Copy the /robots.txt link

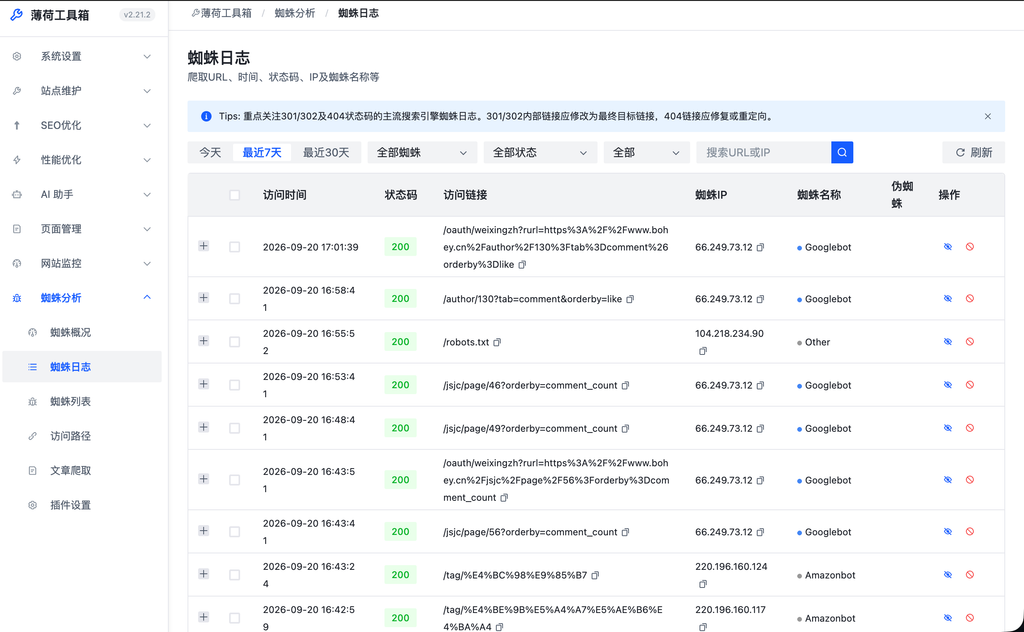coord(497,342)
